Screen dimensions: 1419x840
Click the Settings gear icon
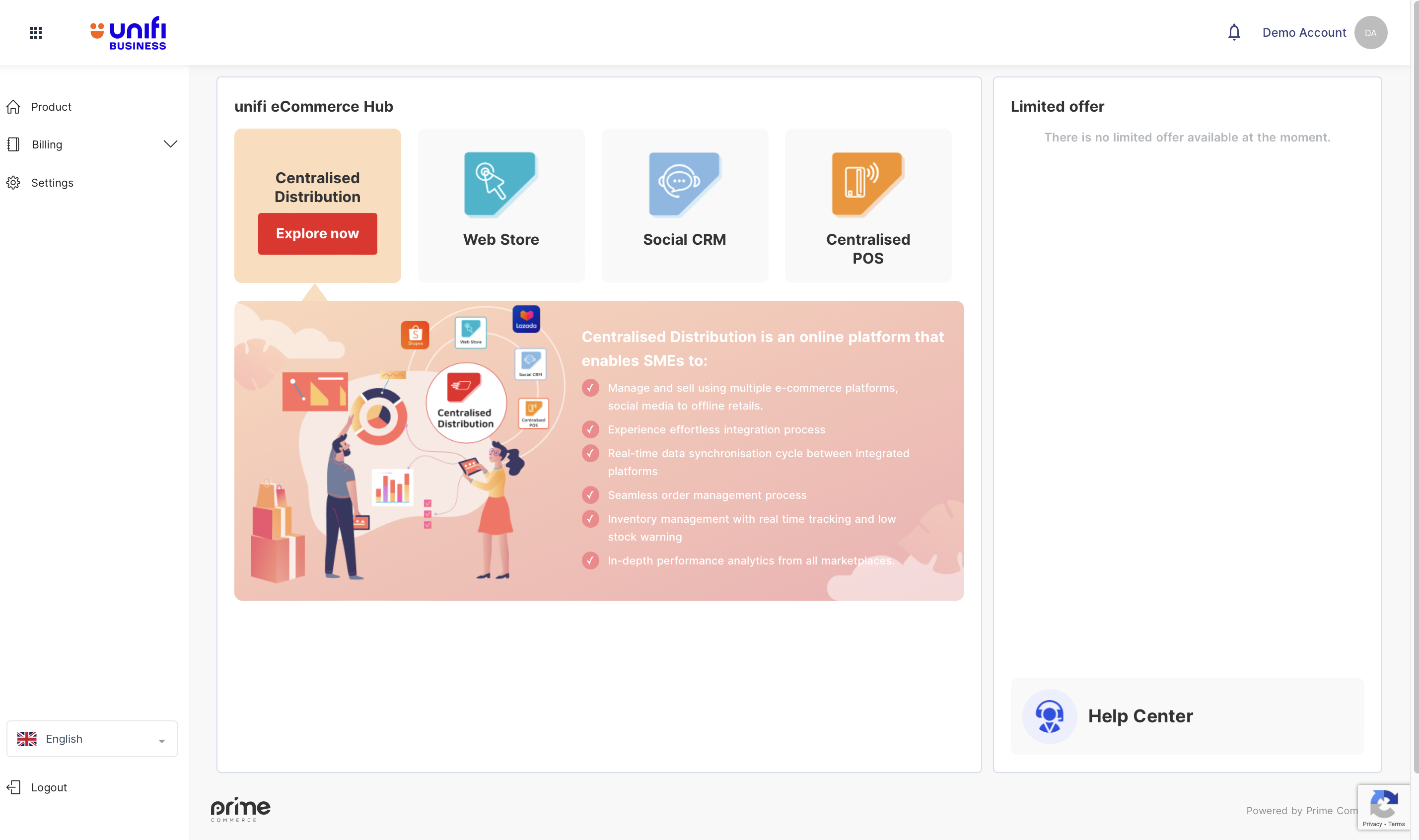[x=13, y=183]
